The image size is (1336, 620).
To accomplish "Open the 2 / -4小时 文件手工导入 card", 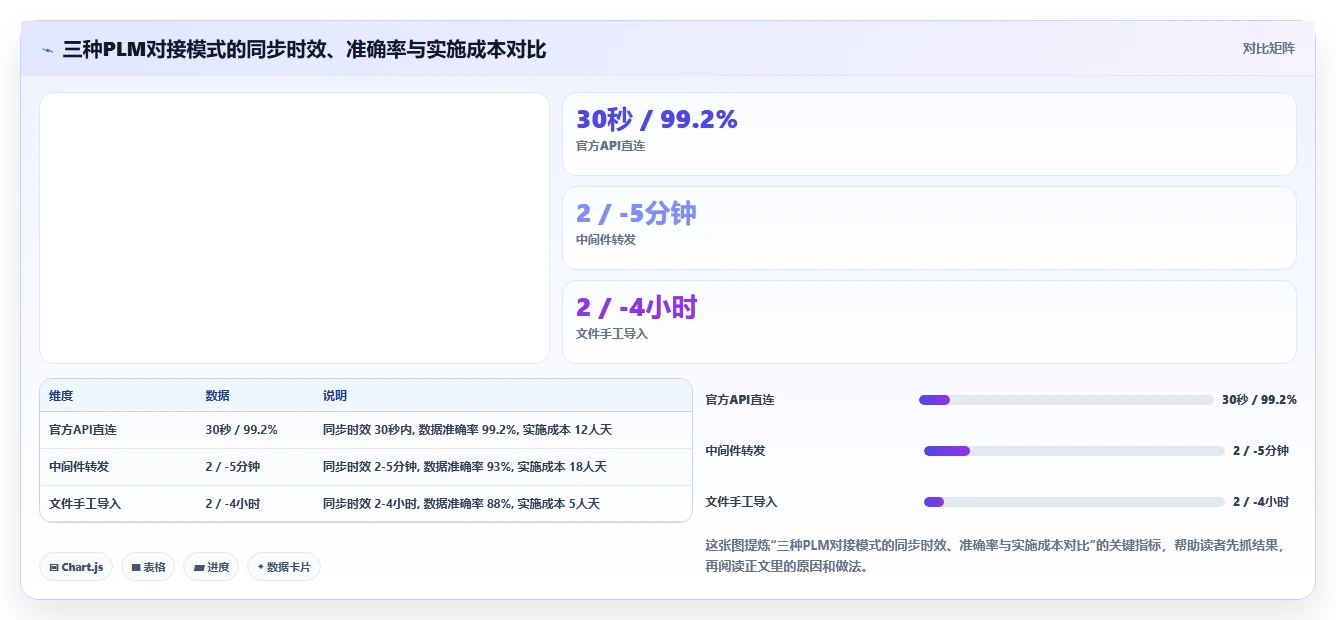I will 929,322.
